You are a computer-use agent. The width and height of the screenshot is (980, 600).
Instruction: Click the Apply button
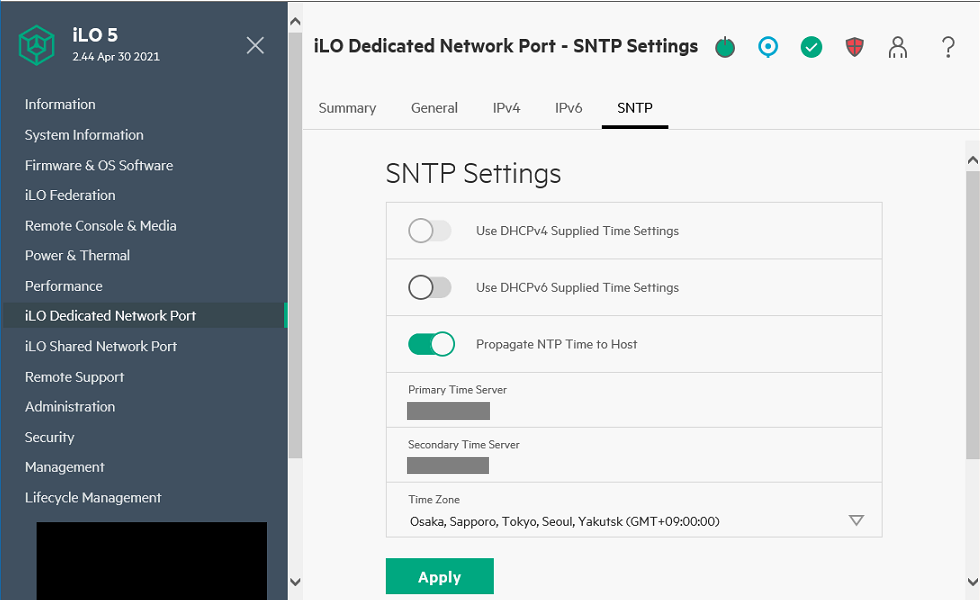point(440,576)
